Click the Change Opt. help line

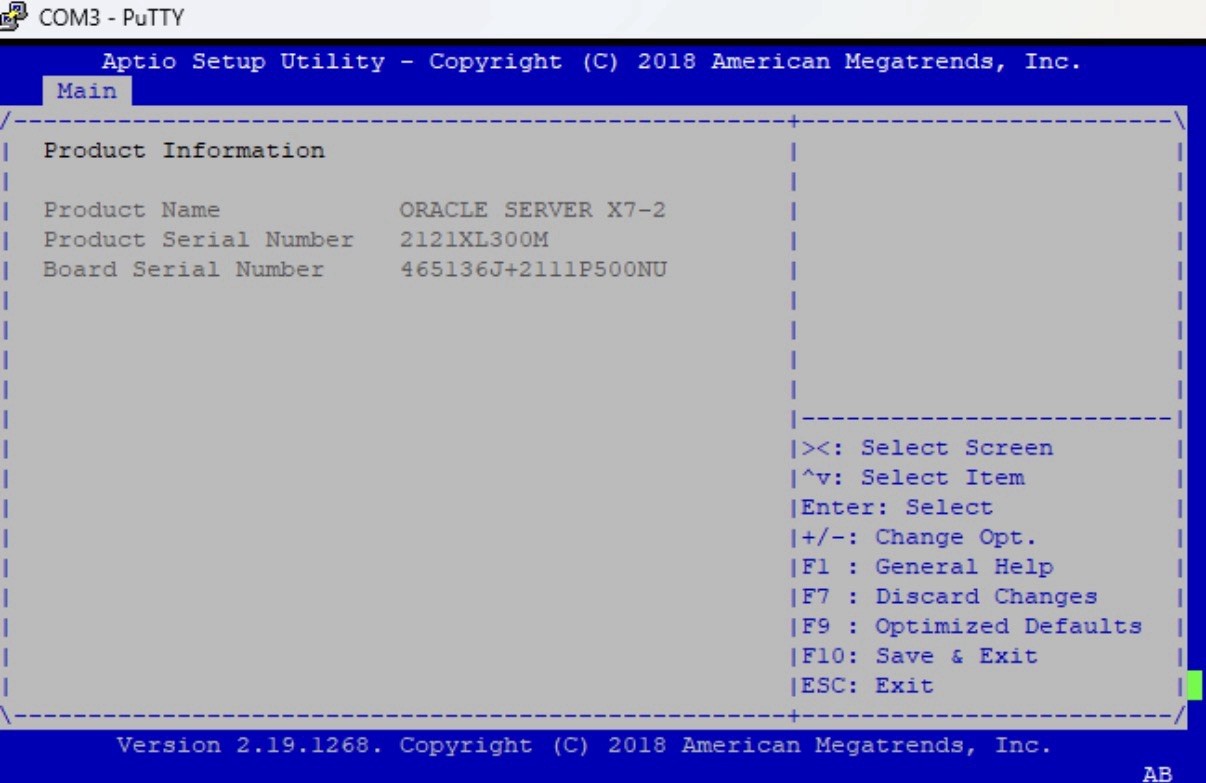tap(920, 537)
